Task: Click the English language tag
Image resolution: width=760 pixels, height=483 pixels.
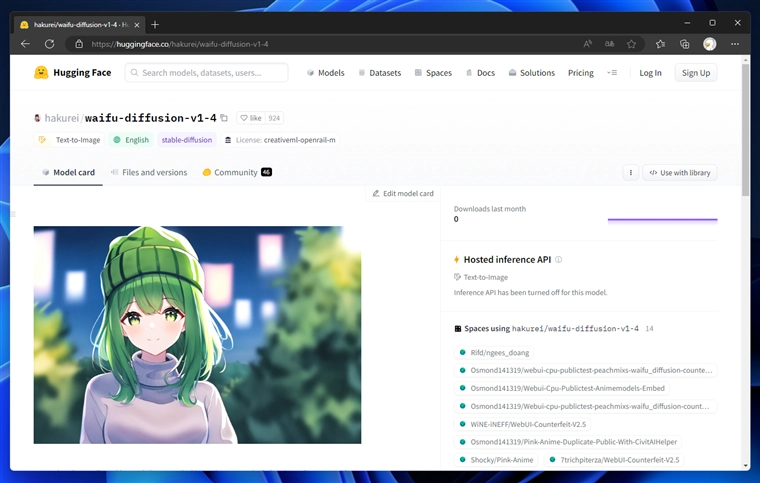Action: point(131,140)
